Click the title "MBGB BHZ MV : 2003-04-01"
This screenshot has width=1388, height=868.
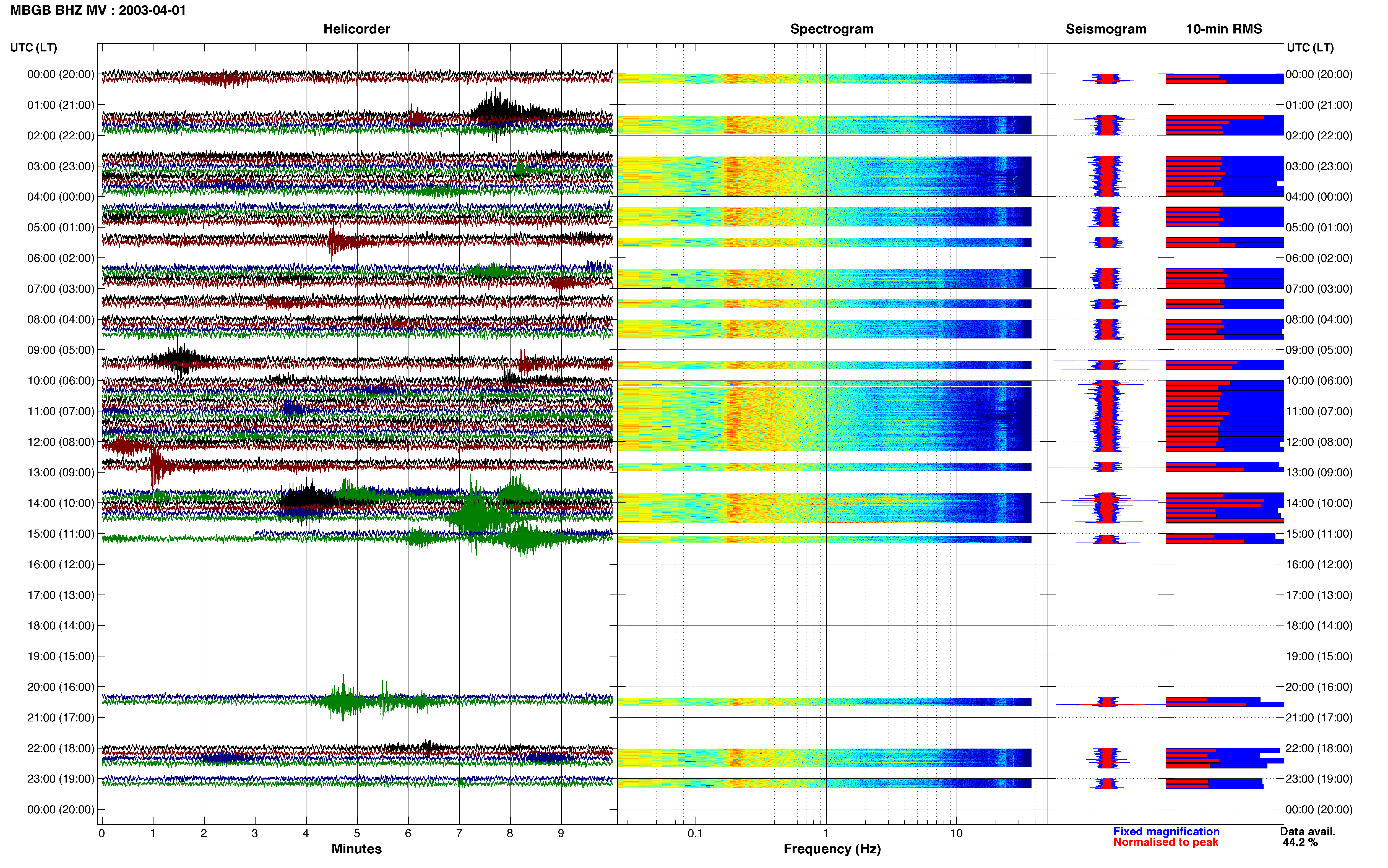coord(98,10)
